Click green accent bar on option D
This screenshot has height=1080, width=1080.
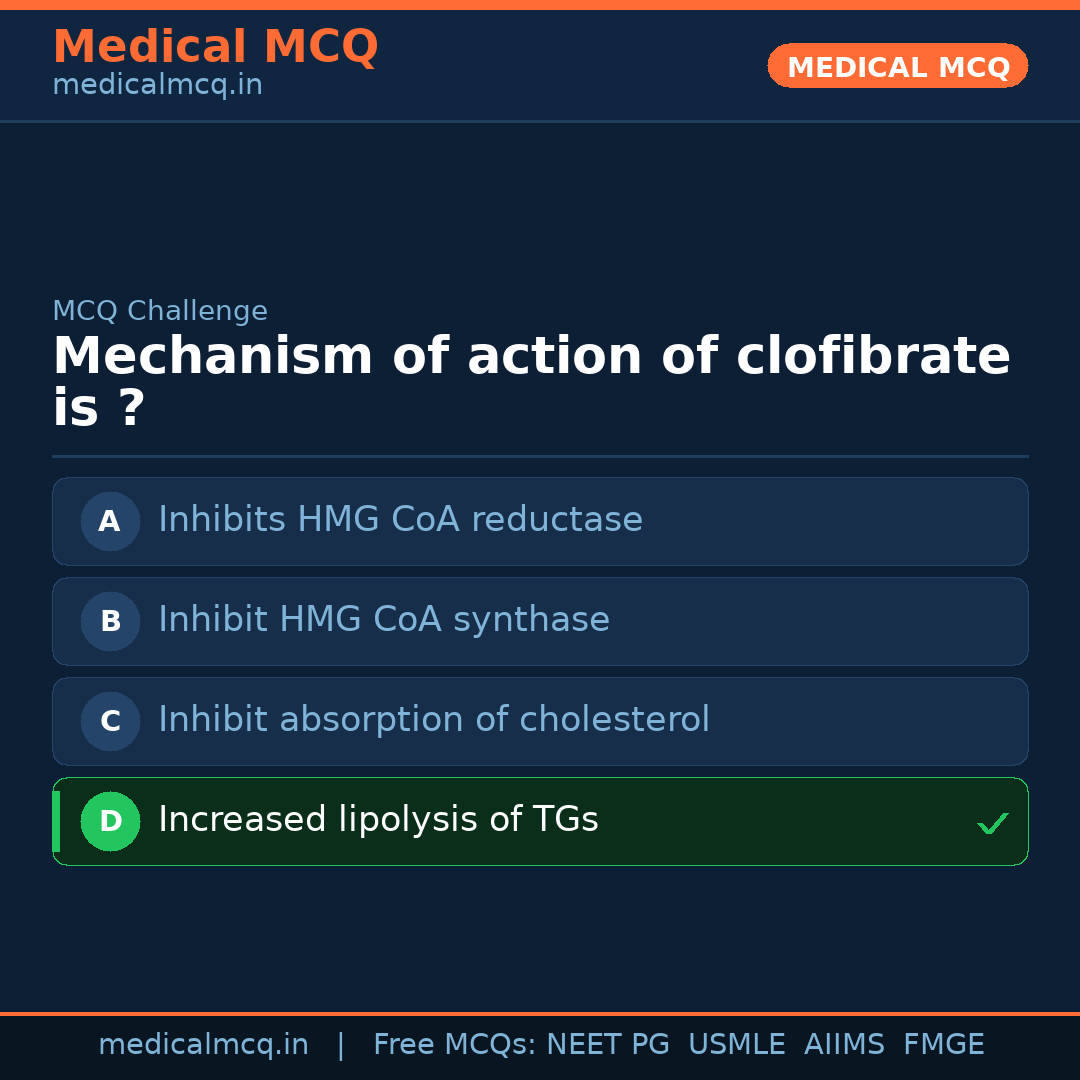[56, 821]
